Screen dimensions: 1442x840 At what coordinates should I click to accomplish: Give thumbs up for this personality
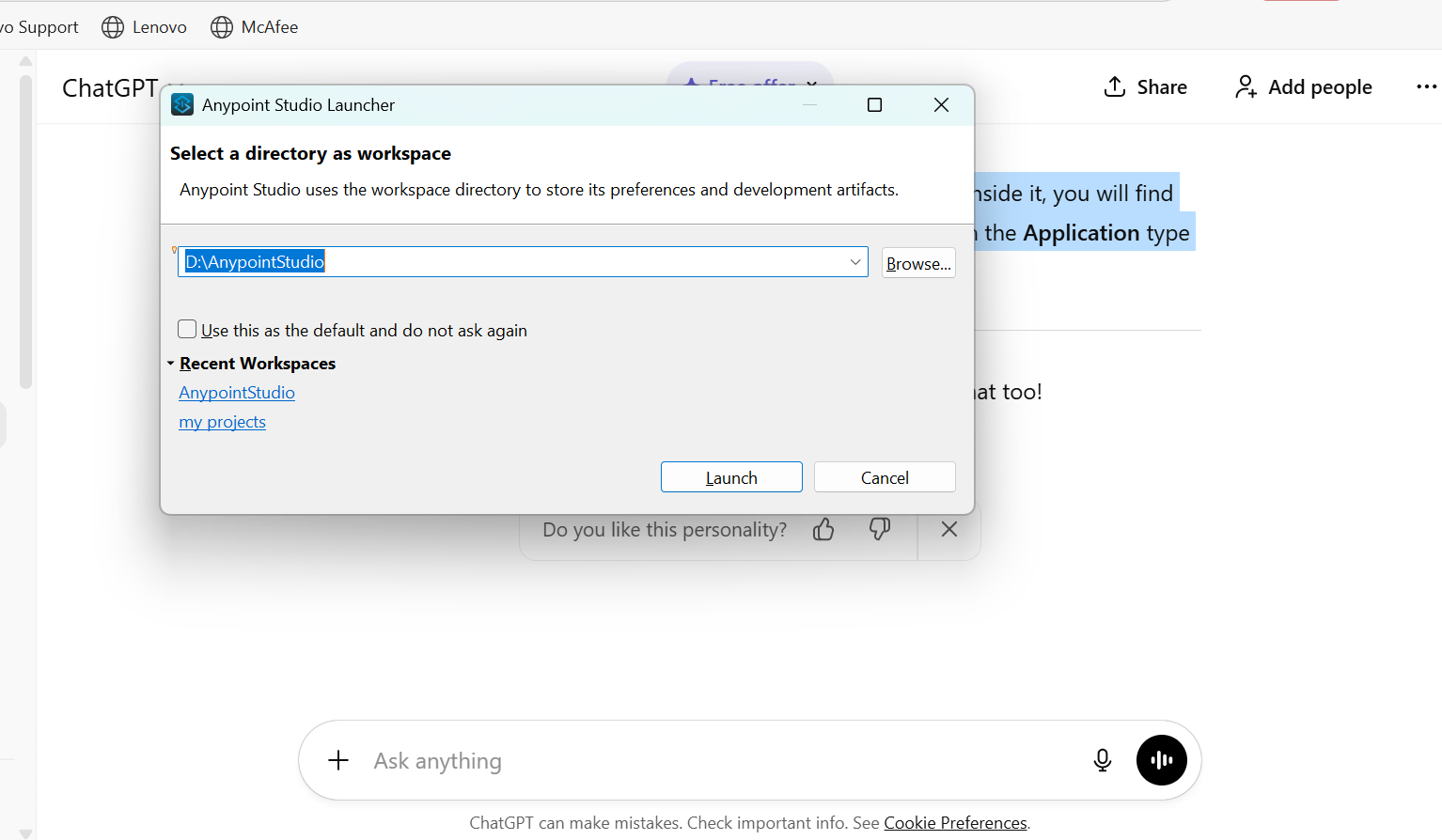point(823,530)
